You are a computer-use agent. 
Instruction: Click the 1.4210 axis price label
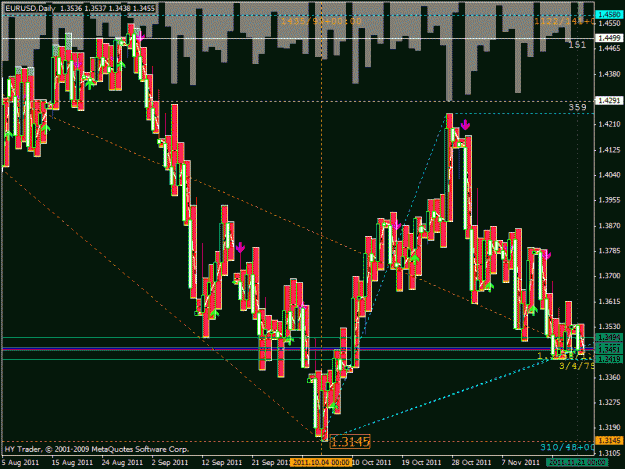tap(609, 124)
